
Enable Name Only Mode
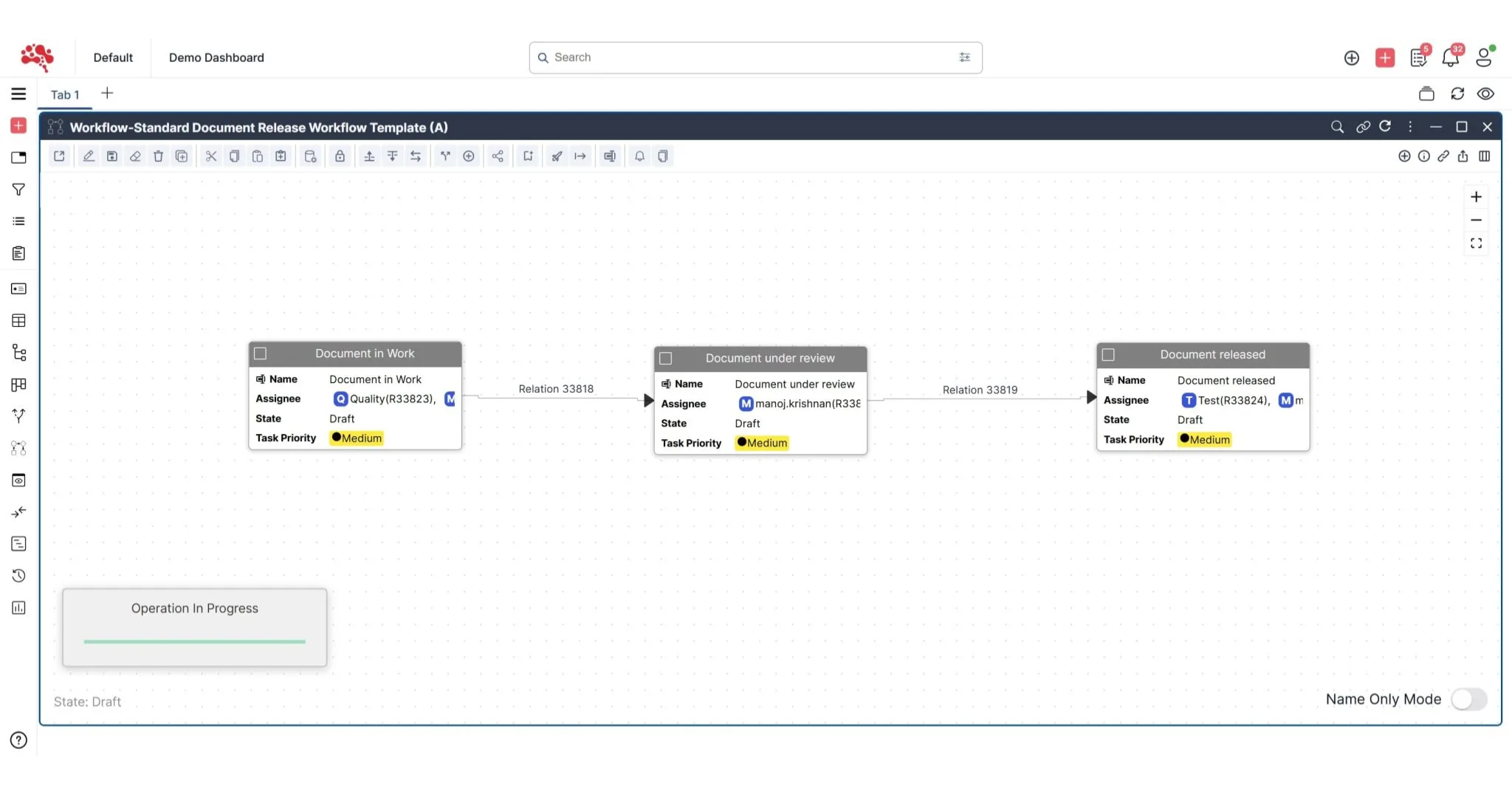(x=1469, y=700)
